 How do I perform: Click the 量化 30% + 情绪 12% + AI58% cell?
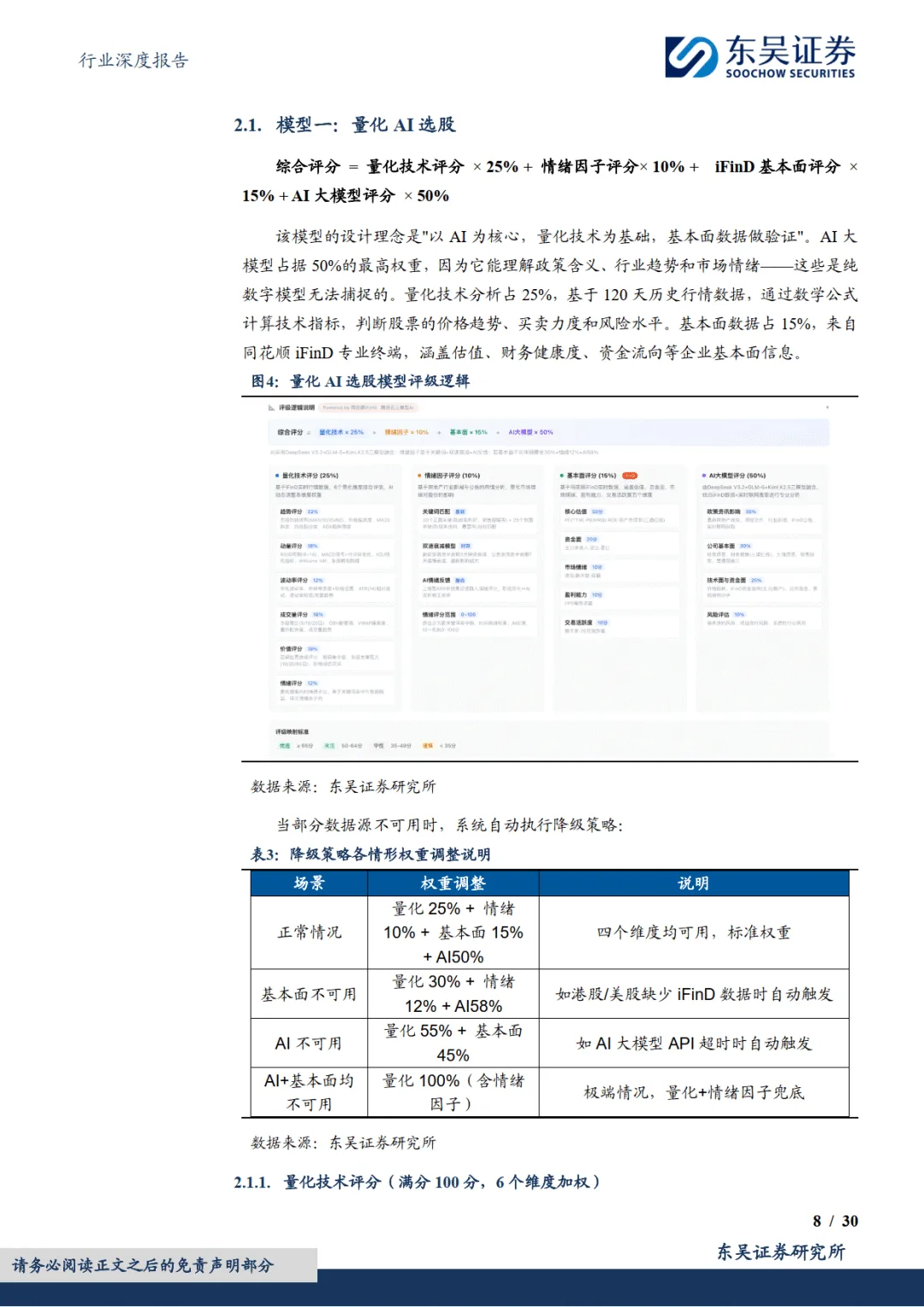(x=453, y=994)
